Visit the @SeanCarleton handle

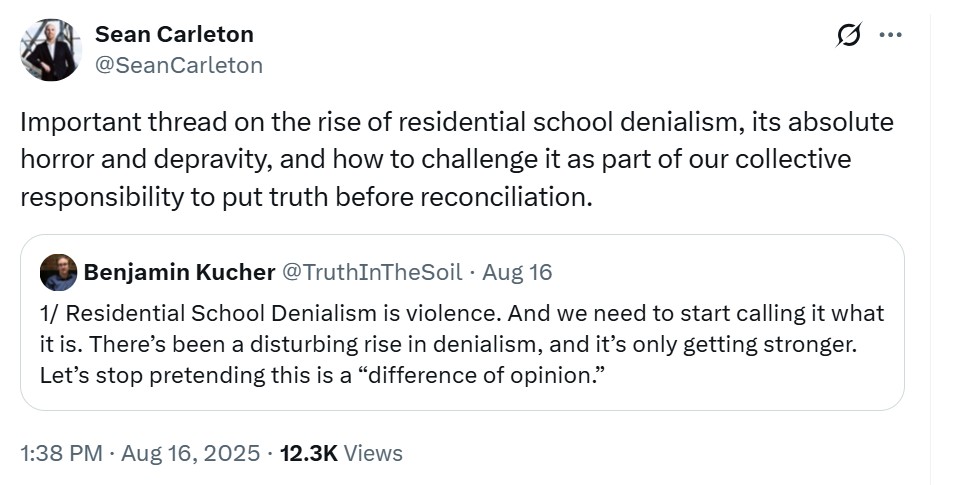tap(178, 65)
